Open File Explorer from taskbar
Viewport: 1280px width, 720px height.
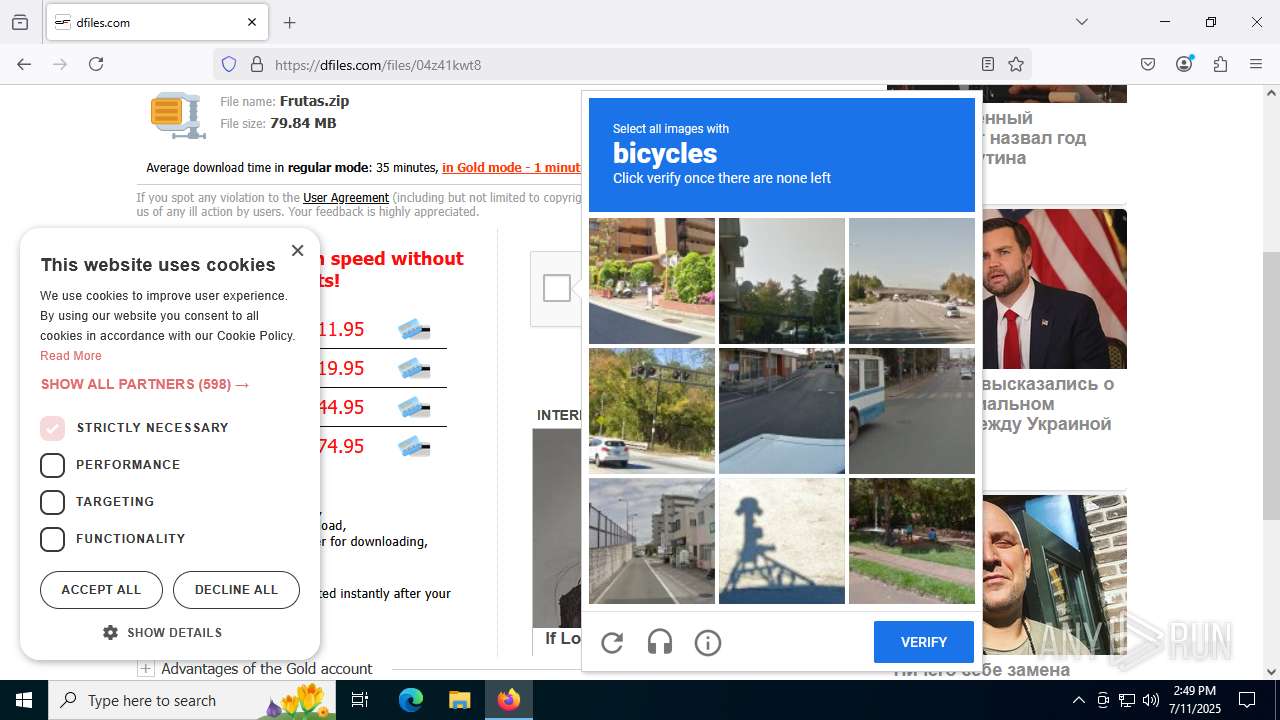[x=459, y=700]
